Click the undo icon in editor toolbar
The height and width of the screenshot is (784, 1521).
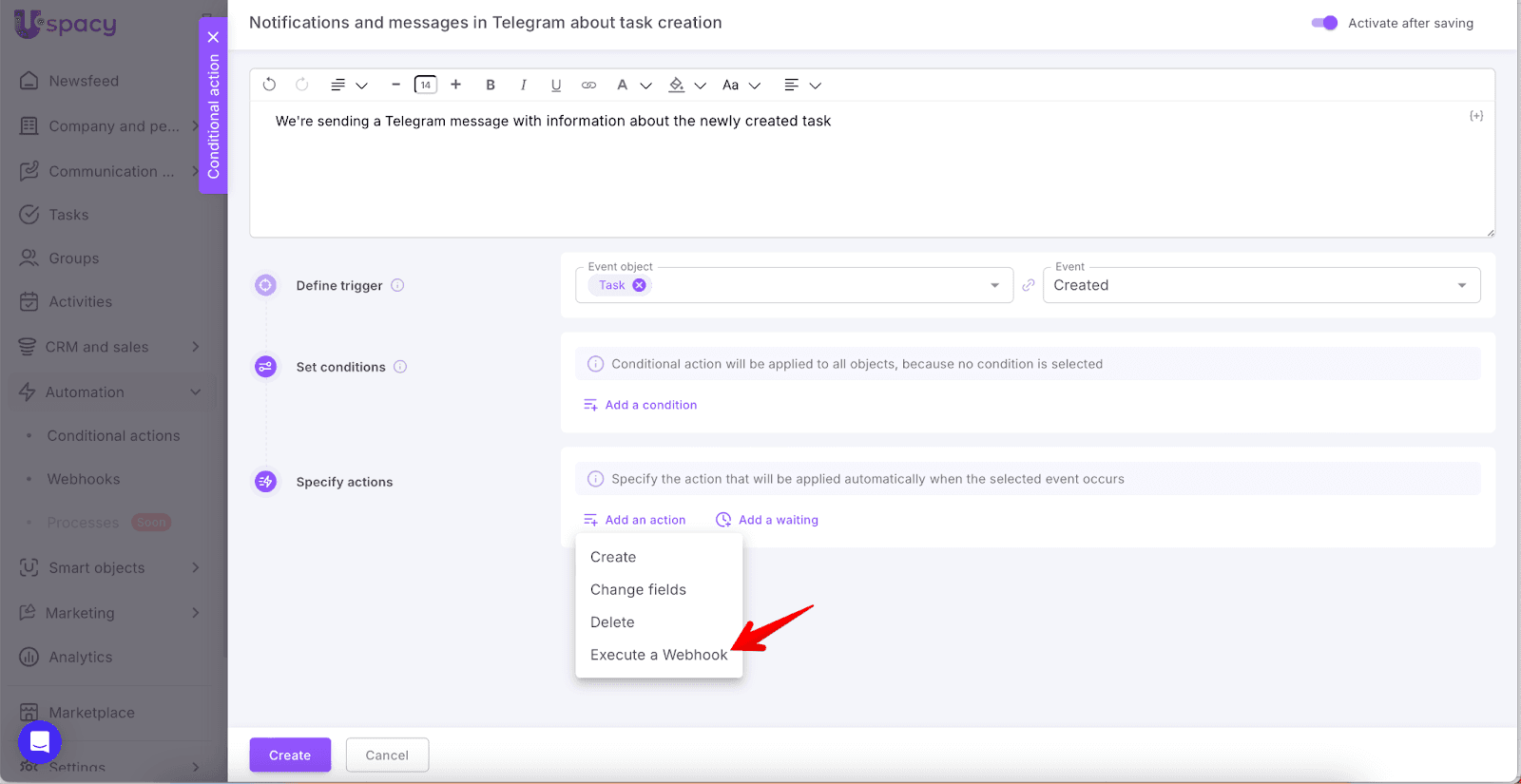(x=270, y=85)
